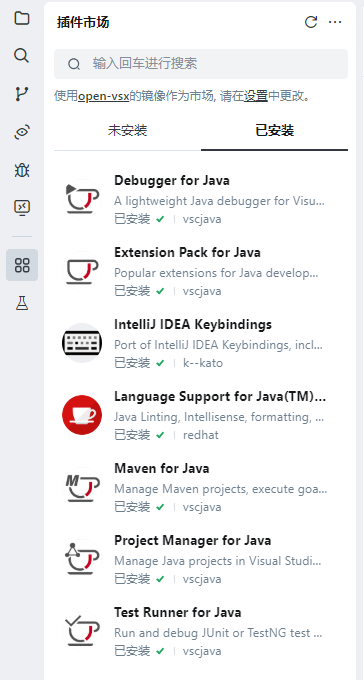
Task: Click the 插件市场 panel title
Action: click(83, 22)
